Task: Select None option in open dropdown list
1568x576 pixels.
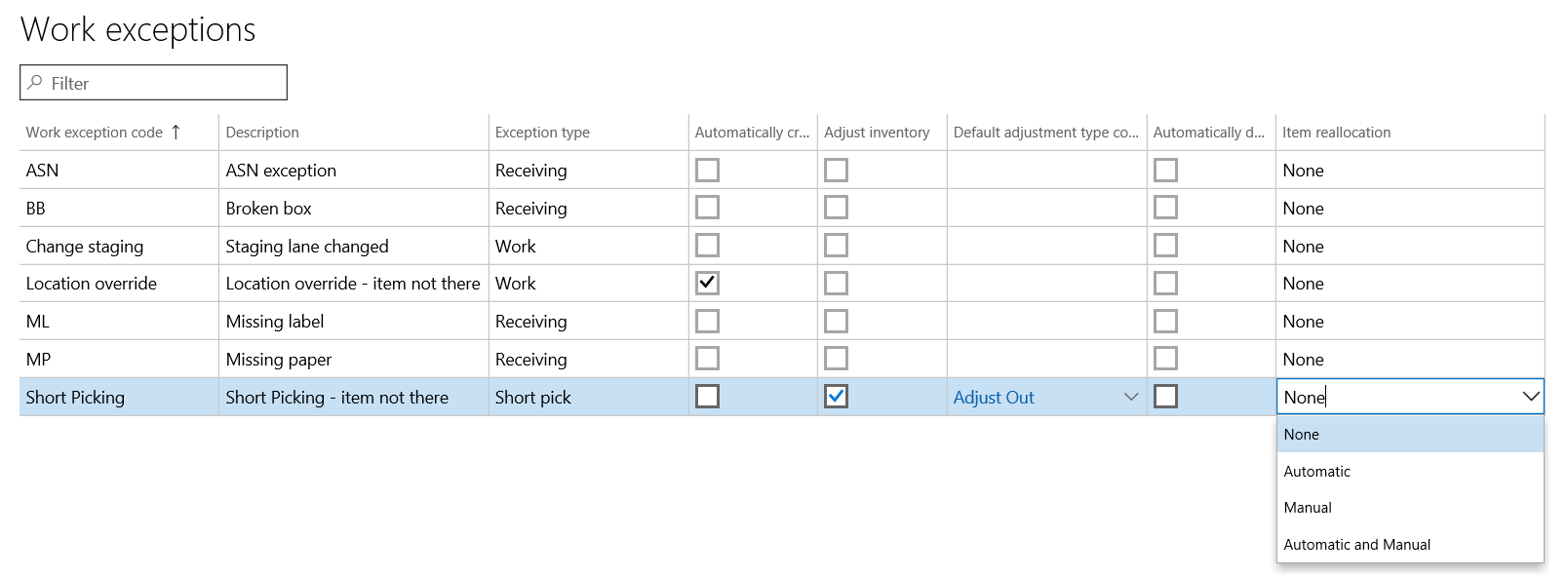Action: tap(1302, 435)
